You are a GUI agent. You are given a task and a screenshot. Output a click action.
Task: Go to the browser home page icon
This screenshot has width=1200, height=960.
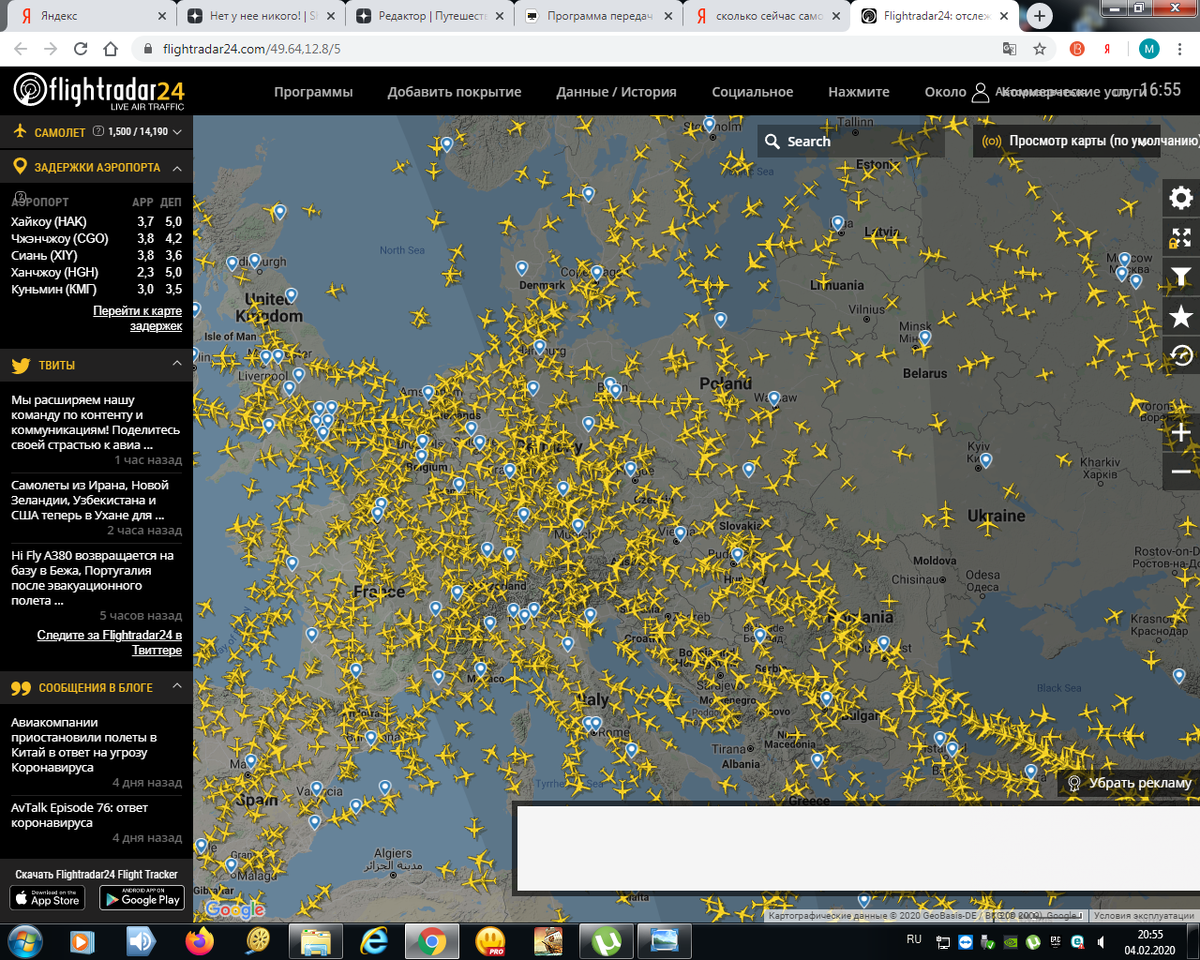pyautogui.click(x=112, y=48)
